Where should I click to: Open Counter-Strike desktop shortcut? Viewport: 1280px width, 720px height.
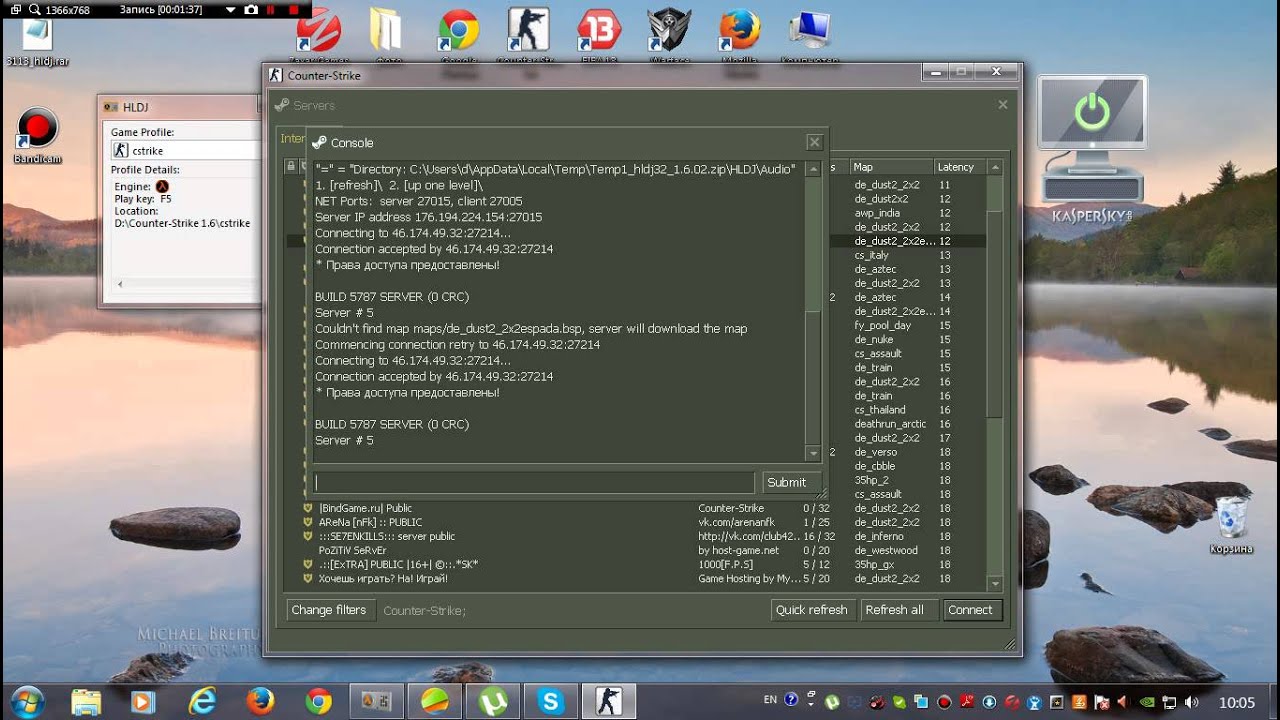[x=529, y=35]
